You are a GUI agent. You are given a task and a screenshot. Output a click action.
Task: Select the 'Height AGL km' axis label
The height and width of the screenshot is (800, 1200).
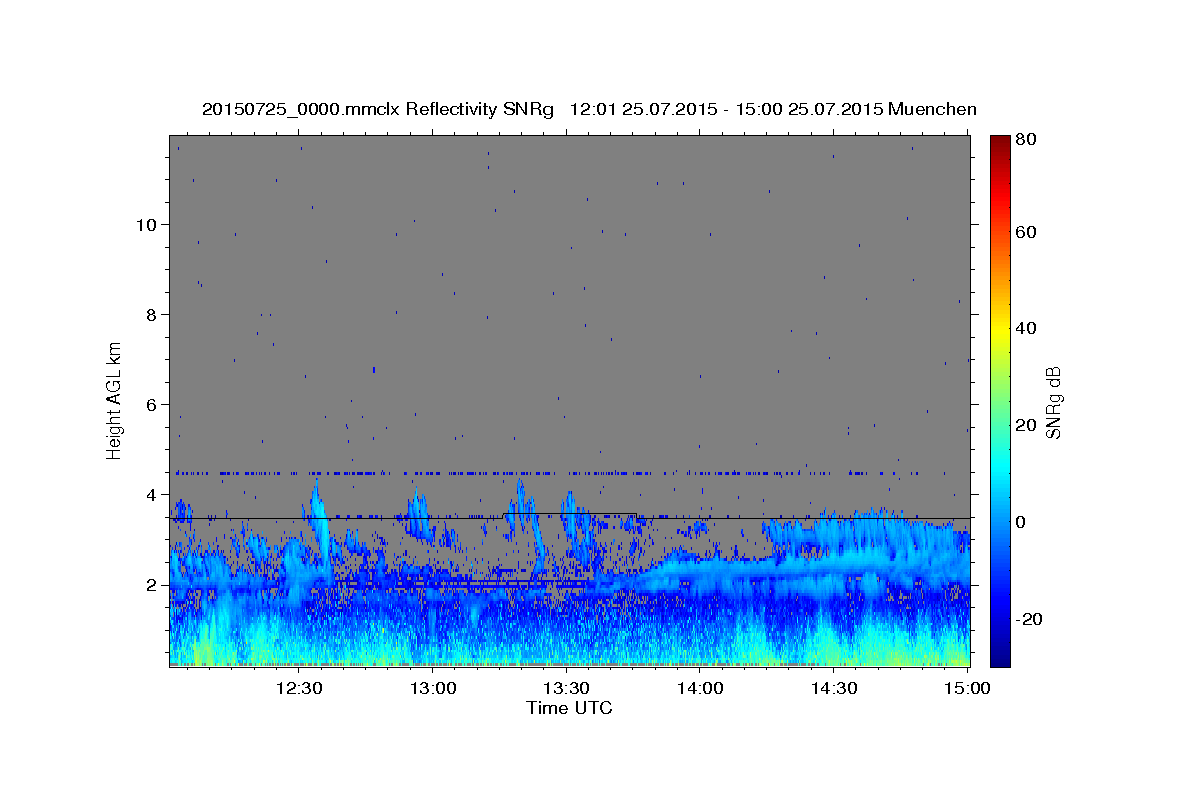coord(115,400)
